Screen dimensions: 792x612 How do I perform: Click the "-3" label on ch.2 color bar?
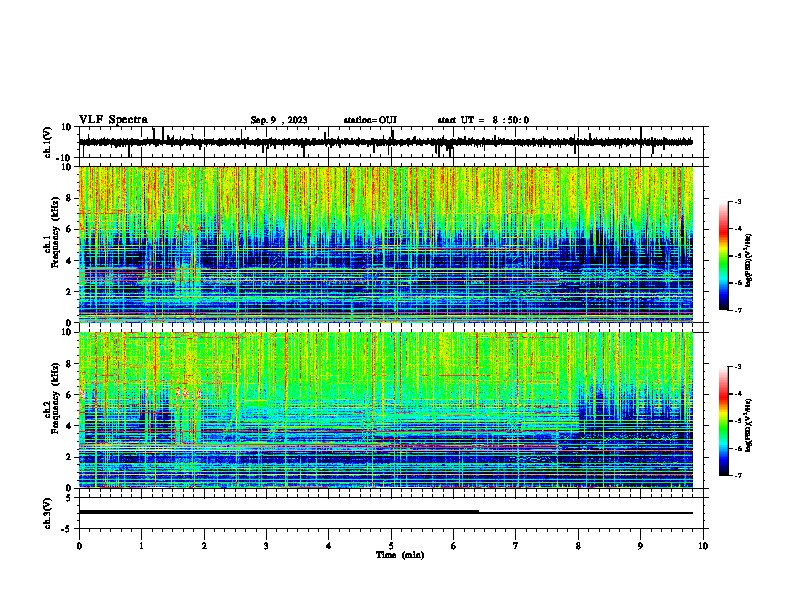738,367
